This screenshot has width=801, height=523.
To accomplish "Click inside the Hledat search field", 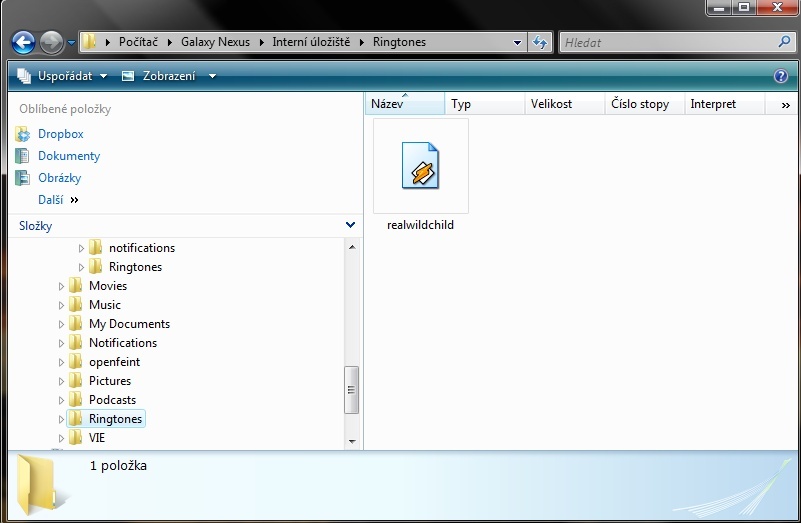I will coord(665,43).
